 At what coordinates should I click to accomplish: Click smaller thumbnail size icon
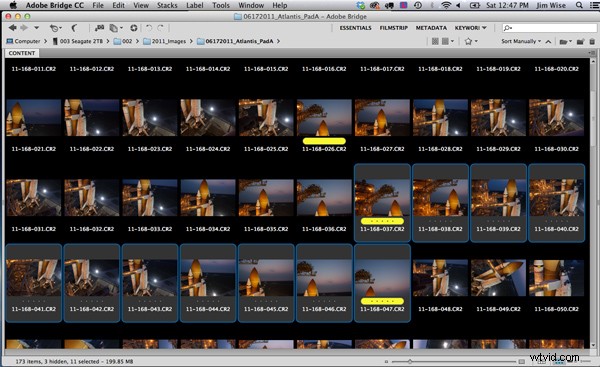pyautogui.click(x=386, y=361)
